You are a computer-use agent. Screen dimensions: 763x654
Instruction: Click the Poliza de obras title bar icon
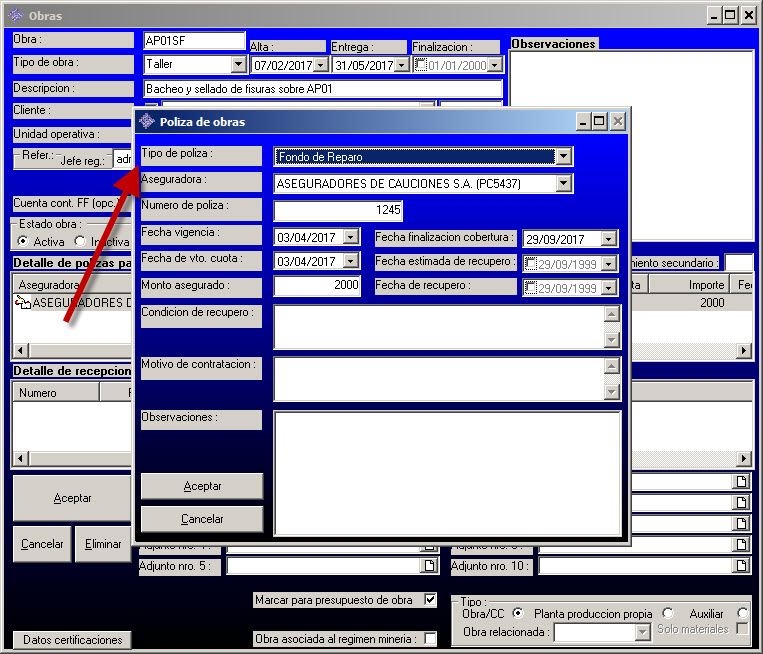(148, 122)
